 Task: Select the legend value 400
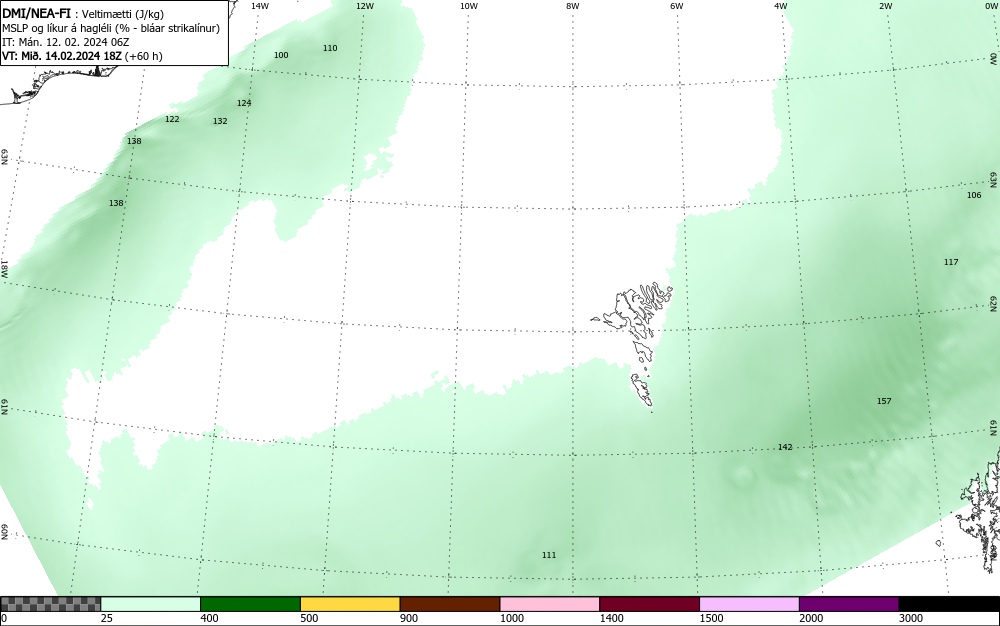[209, 618]
